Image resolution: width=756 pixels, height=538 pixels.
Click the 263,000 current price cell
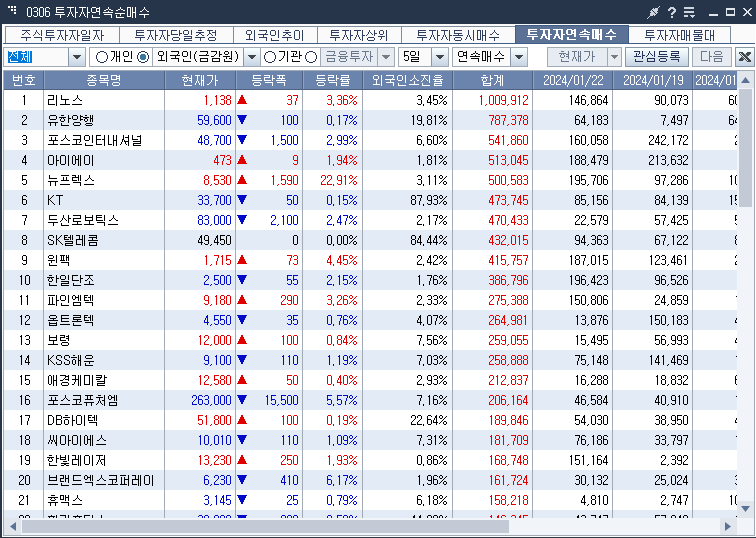point(211,400)
